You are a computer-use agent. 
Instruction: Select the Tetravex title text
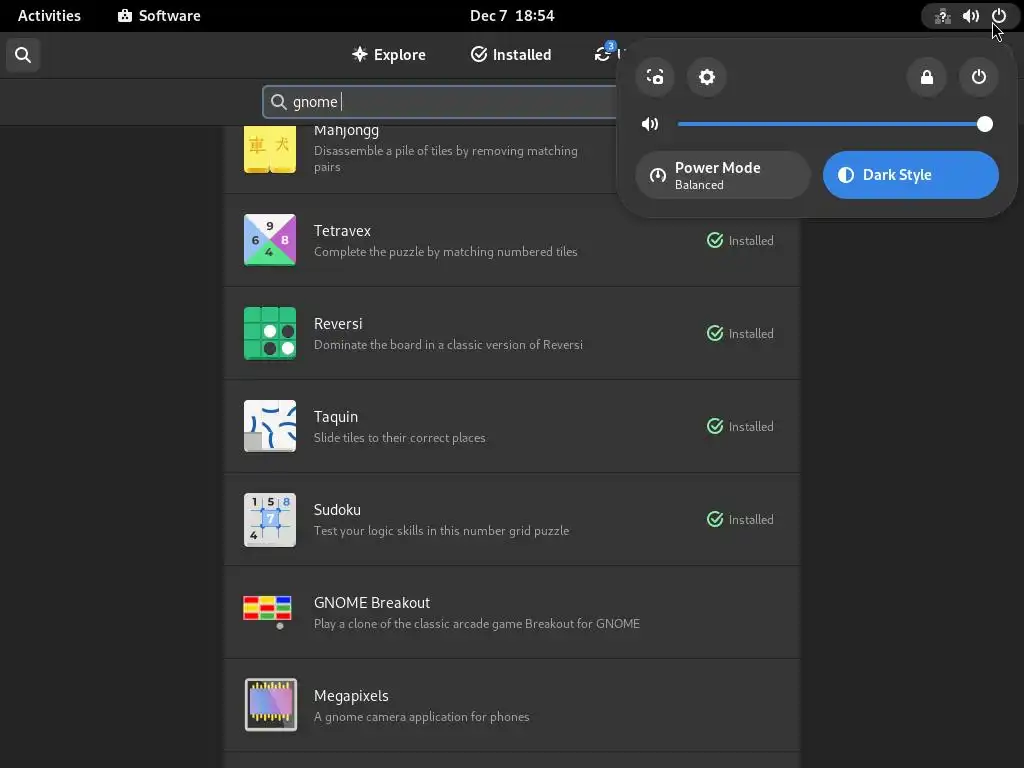click(x=342, y=231)
